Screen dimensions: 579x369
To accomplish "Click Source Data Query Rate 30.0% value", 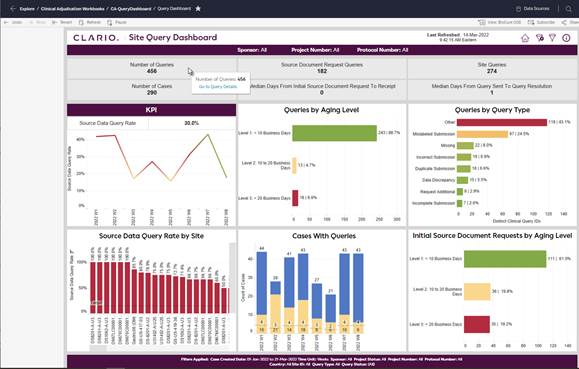I will click(x=191, y=123).
